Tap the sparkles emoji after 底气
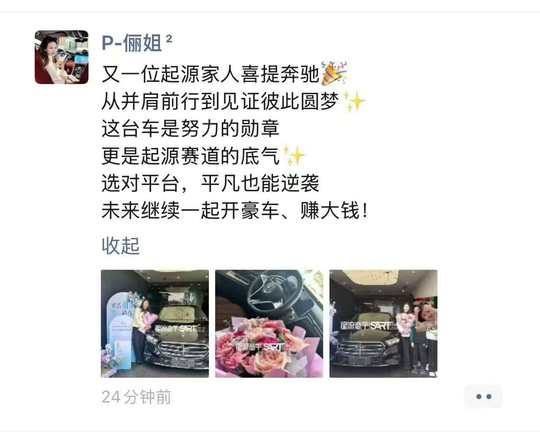540x438 pixels. 294,156
